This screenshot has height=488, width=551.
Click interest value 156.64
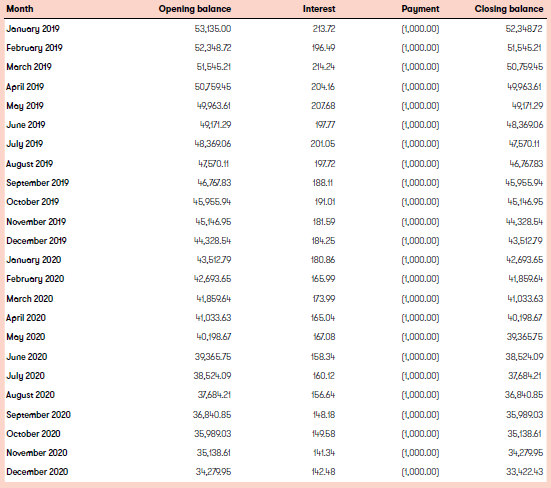pyautogui.click(x=323, y=395)
